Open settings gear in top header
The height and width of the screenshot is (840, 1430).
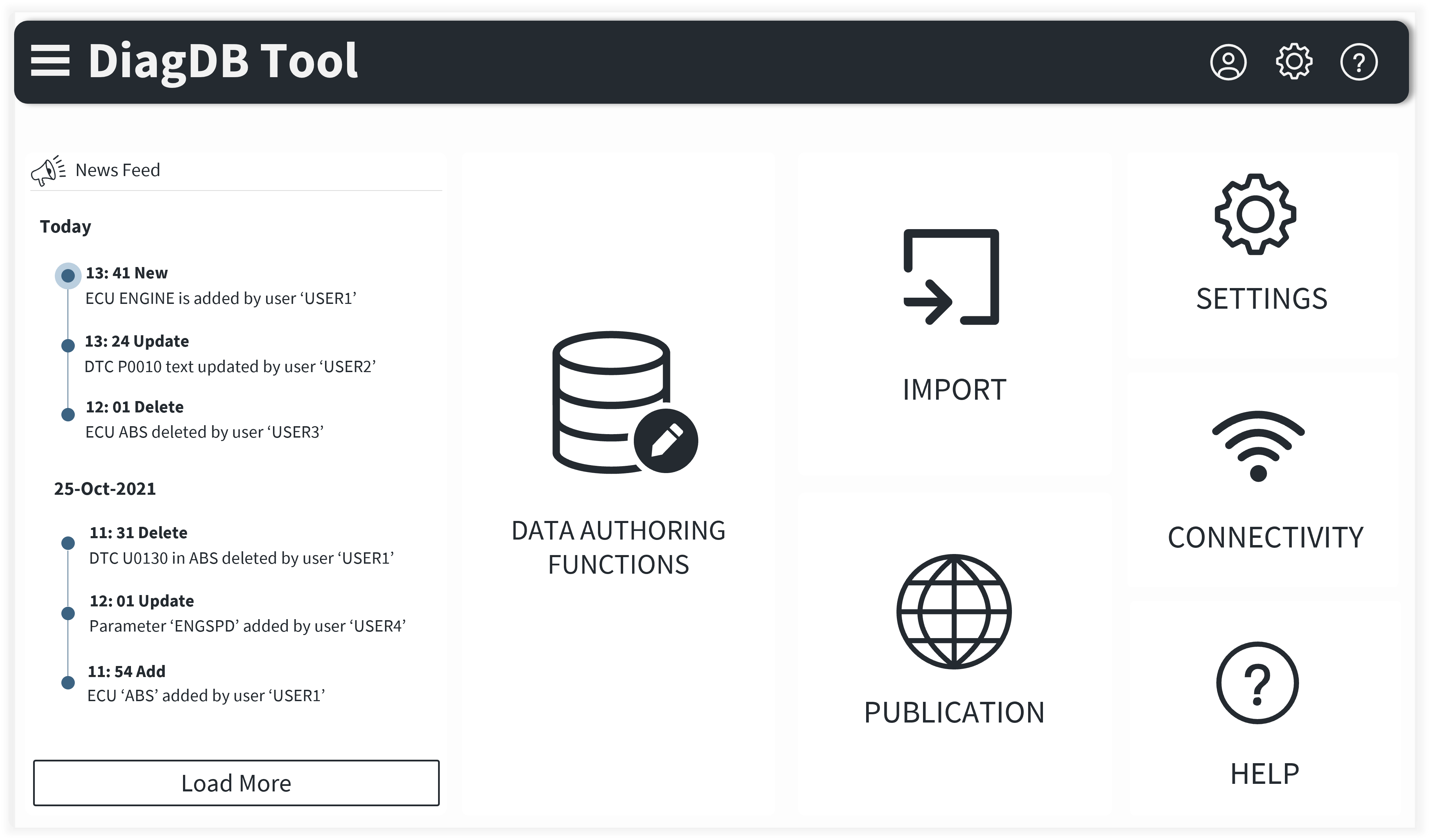(x=1294, y=61)
